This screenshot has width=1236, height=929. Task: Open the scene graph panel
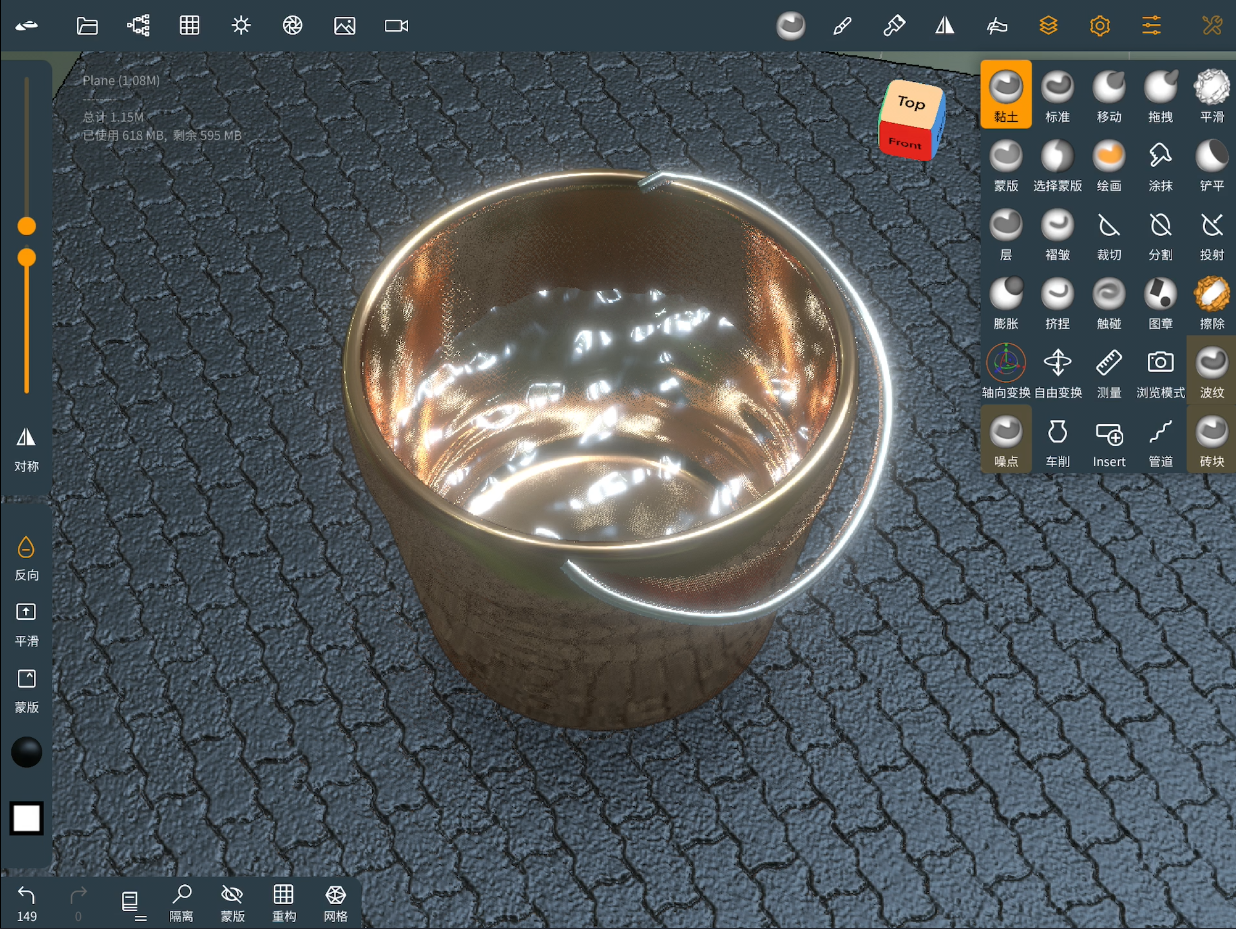tap(137, 25)
